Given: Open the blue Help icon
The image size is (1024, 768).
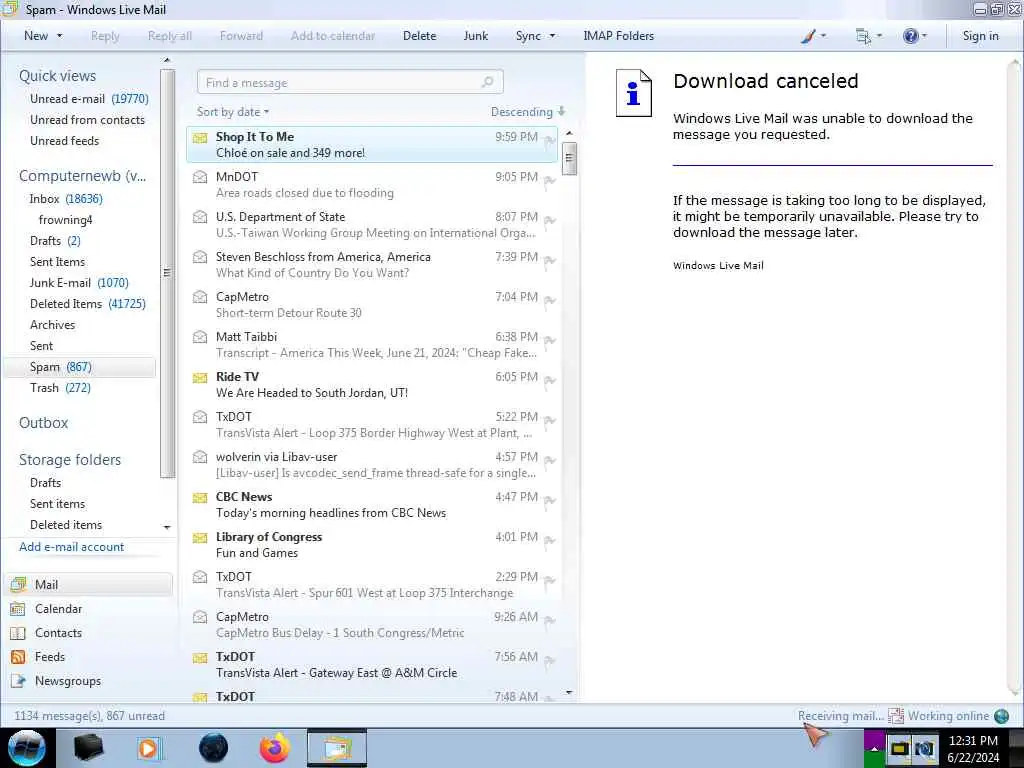Looking at the screenshot, I should pos(910,36).
